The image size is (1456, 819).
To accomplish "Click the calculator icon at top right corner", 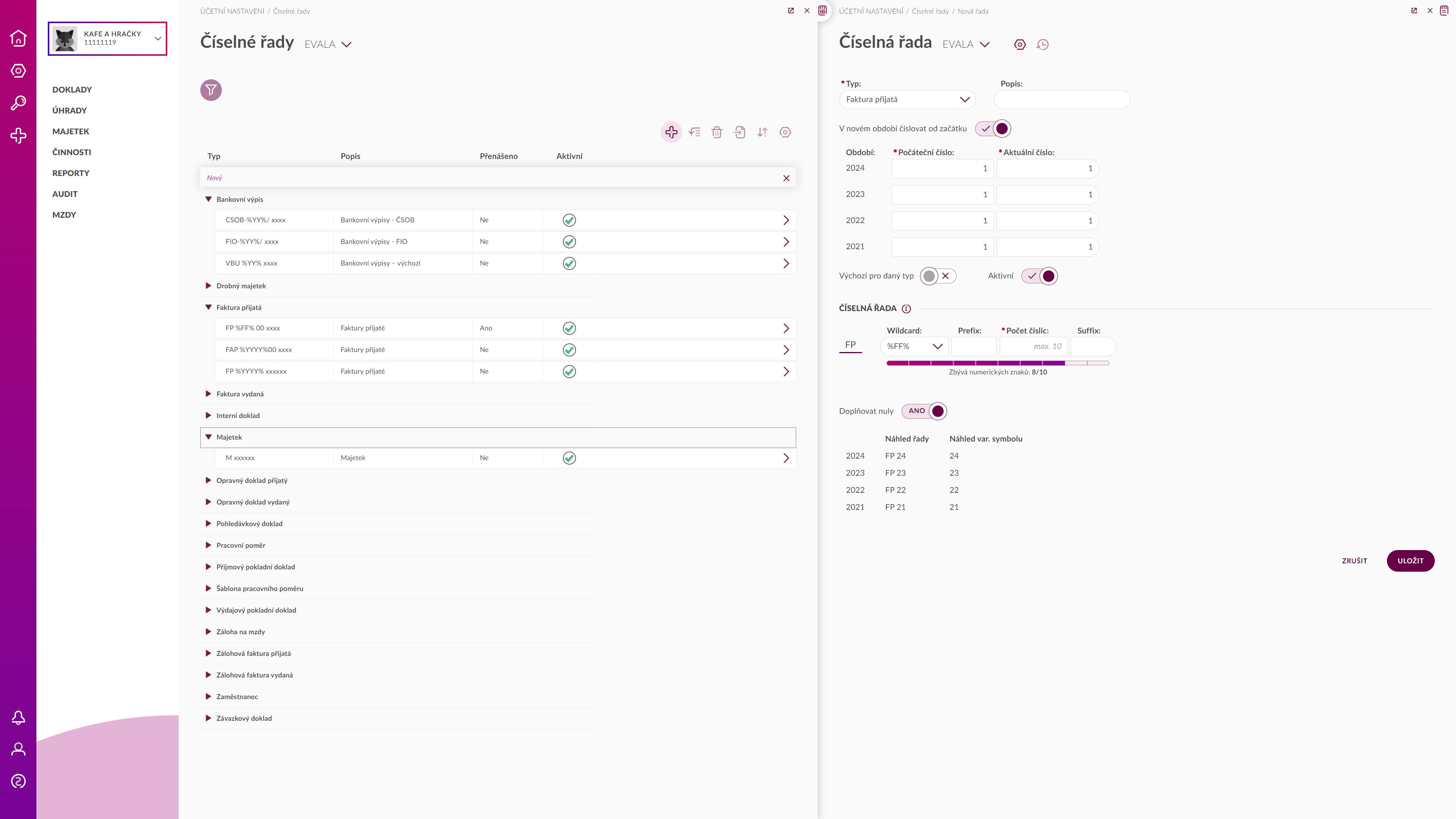I will (x=1444, y=10).
